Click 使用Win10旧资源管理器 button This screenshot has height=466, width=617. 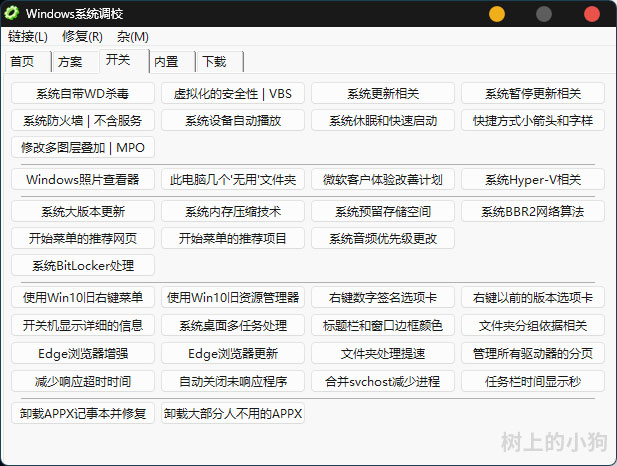click(x=233, y=297)
